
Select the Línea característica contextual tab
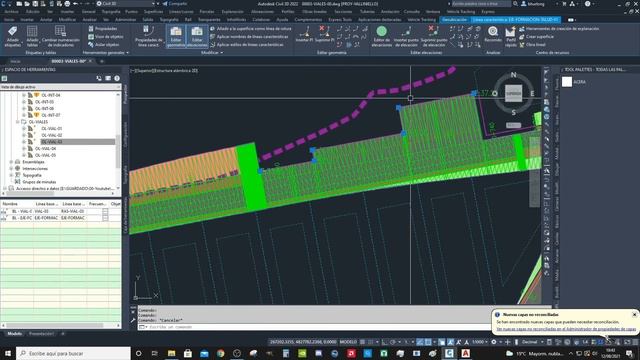(x=516, y=19)
